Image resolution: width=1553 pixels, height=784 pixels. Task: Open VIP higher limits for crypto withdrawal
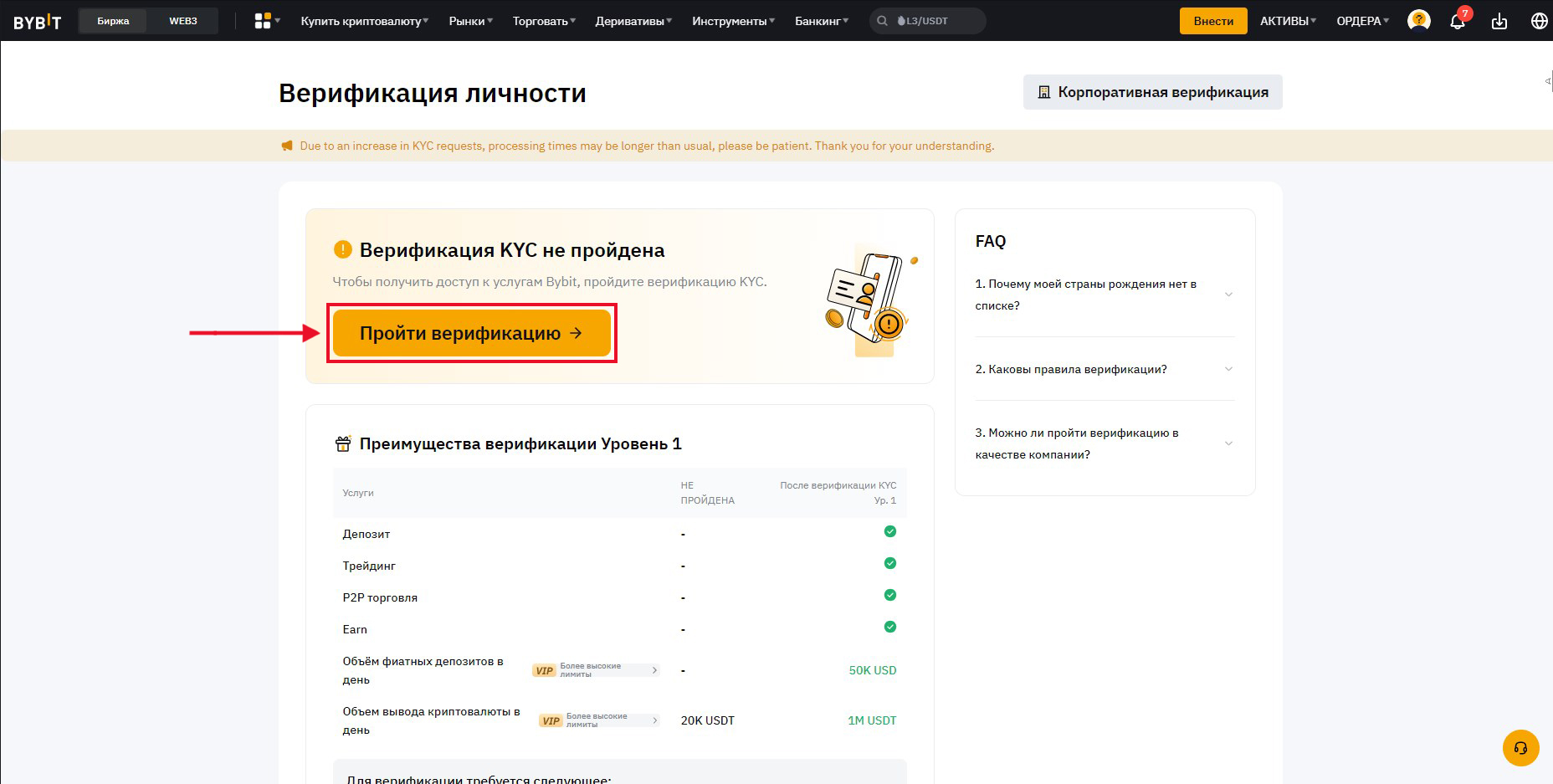tap(599, 720)
